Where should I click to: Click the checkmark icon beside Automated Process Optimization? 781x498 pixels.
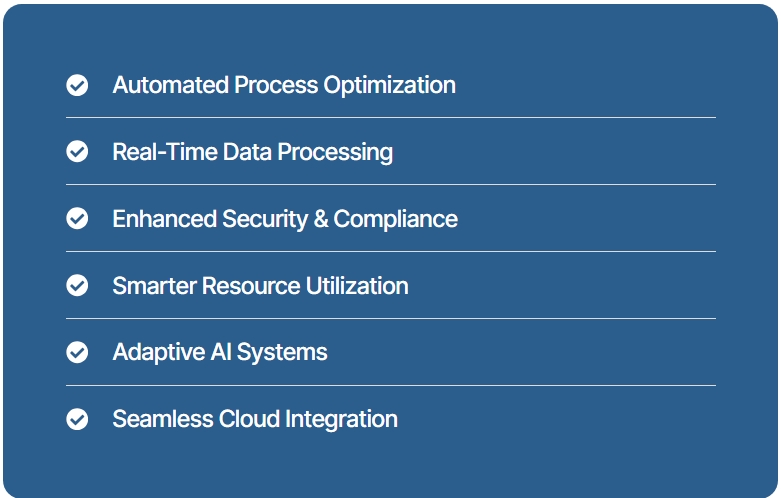(77, 85)
